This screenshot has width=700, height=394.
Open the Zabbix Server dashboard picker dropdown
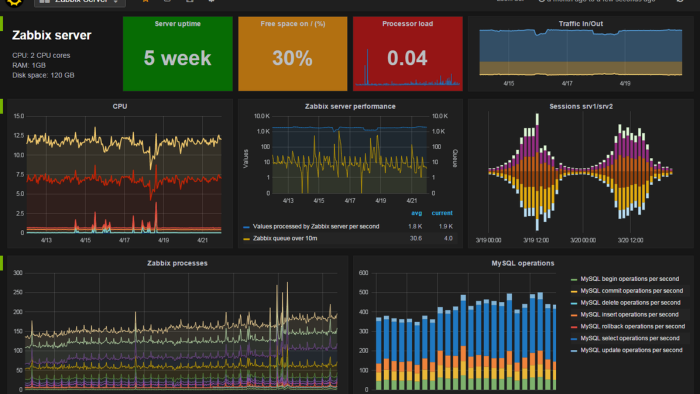click(80, 2)
